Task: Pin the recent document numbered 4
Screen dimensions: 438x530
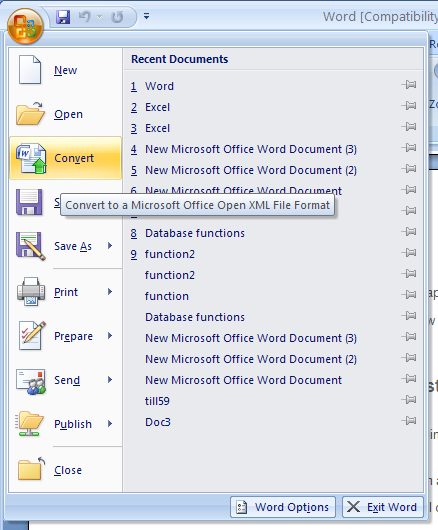Action: 409,147
